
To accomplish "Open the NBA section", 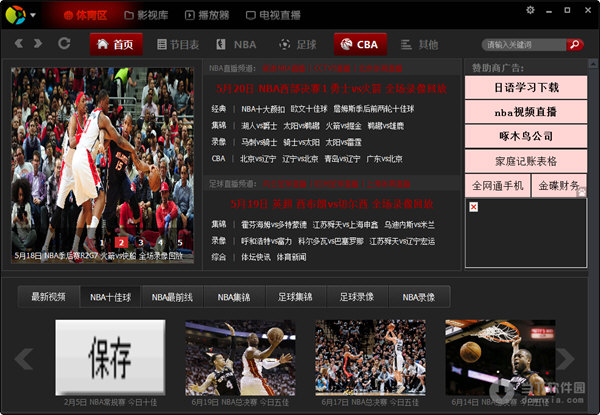I will (x=236, y=45).
